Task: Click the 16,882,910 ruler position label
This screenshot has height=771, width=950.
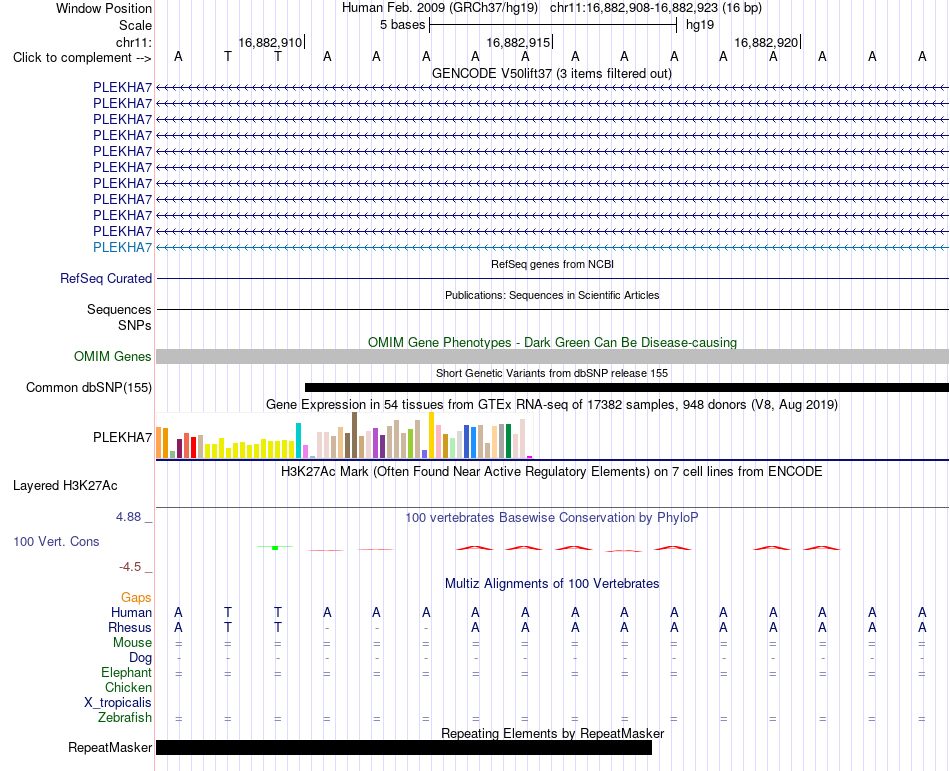Action: coord(270,42)
